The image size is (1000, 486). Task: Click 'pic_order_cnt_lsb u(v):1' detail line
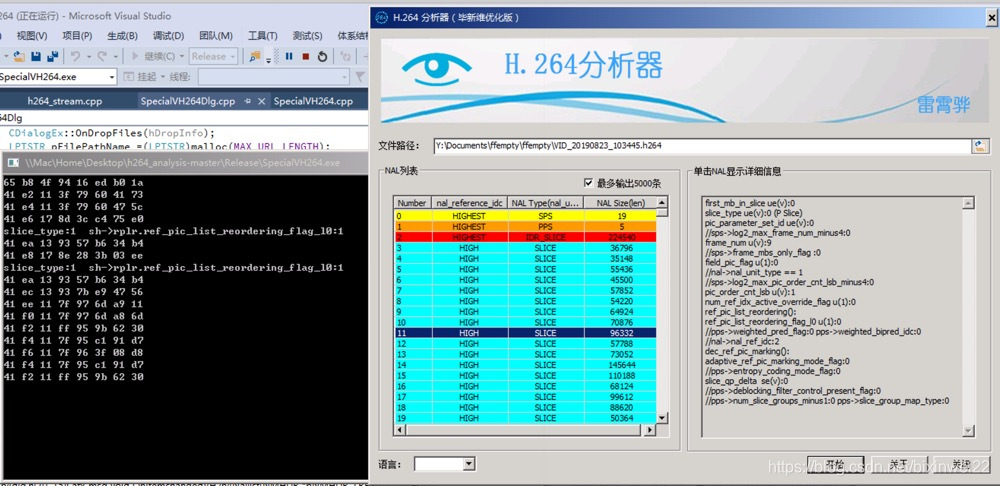point(748,291)
